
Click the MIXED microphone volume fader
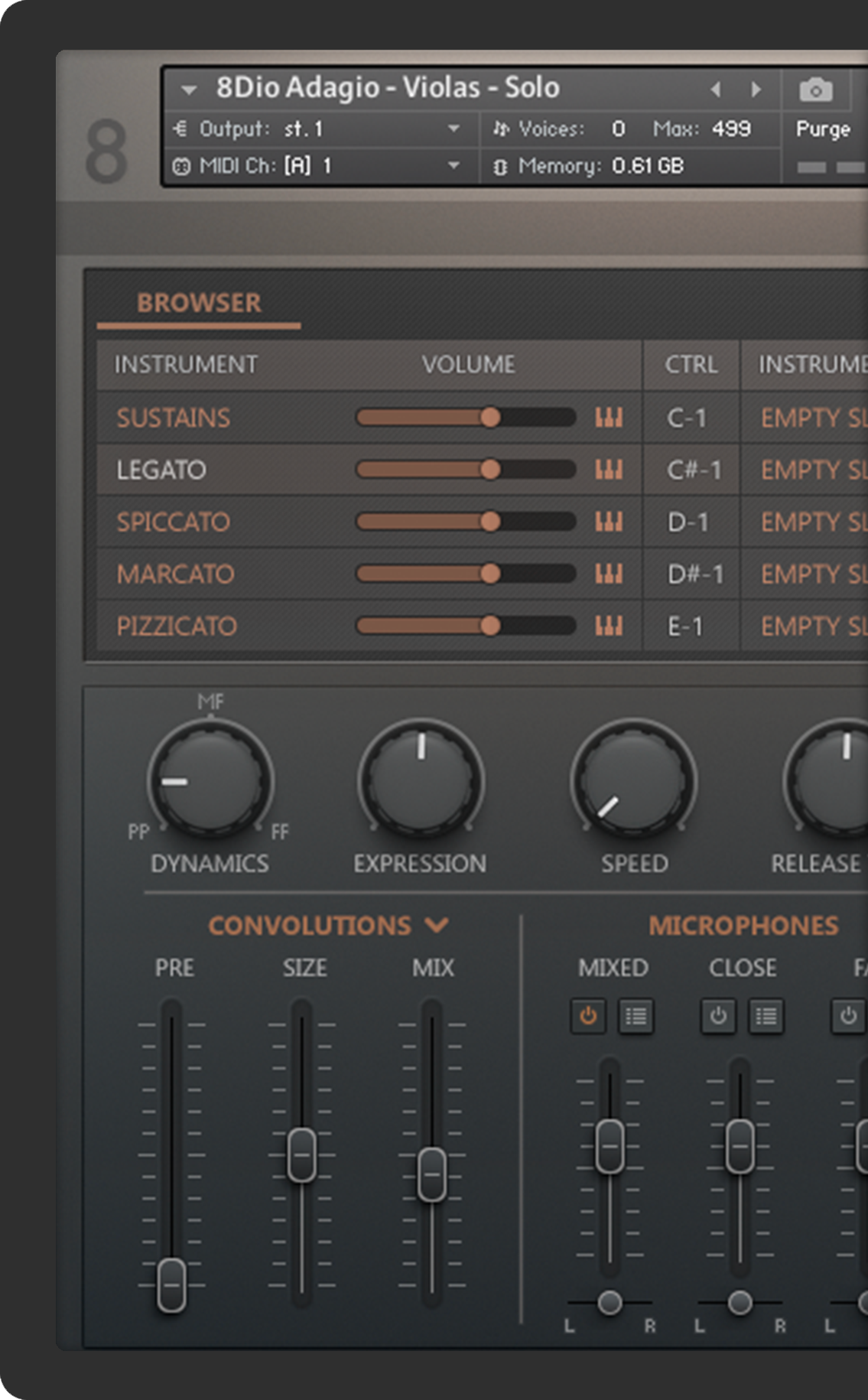click(610, 1146)
